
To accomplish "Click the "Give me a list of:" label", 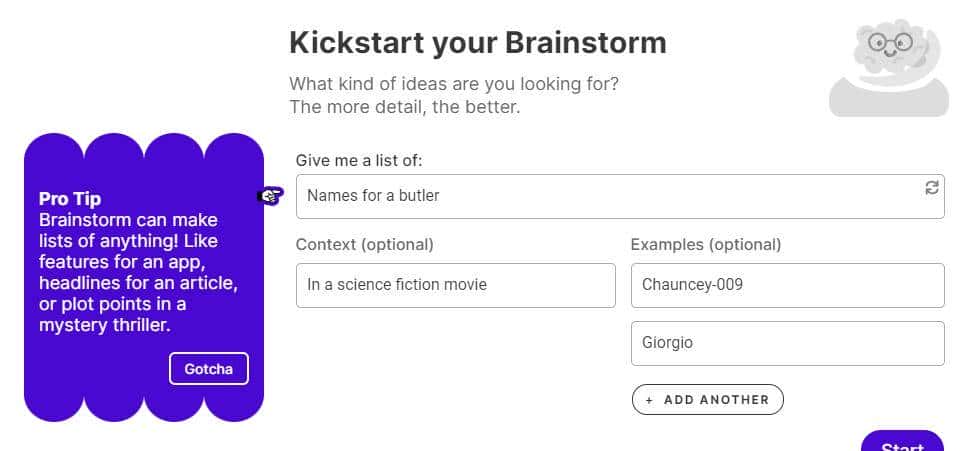I will coord(367,160).
